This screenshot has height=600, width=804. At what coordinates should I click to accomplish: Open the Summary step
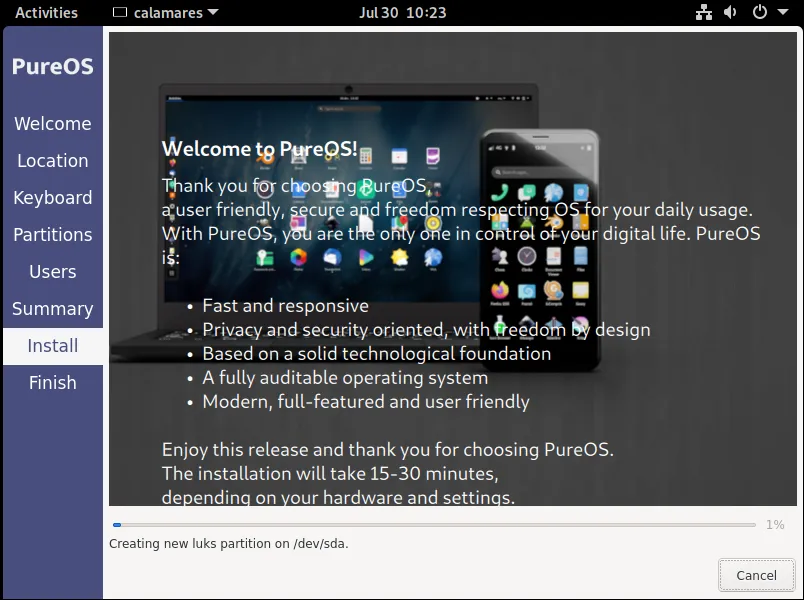[52, 309]
